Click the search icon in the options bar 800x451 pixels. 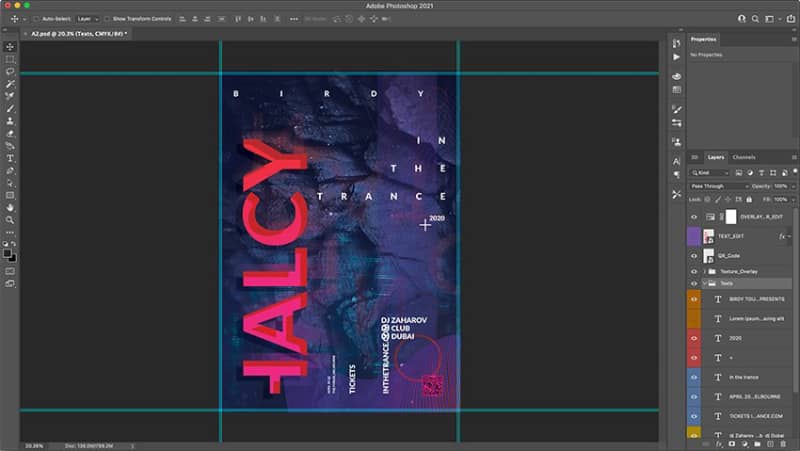755,19
